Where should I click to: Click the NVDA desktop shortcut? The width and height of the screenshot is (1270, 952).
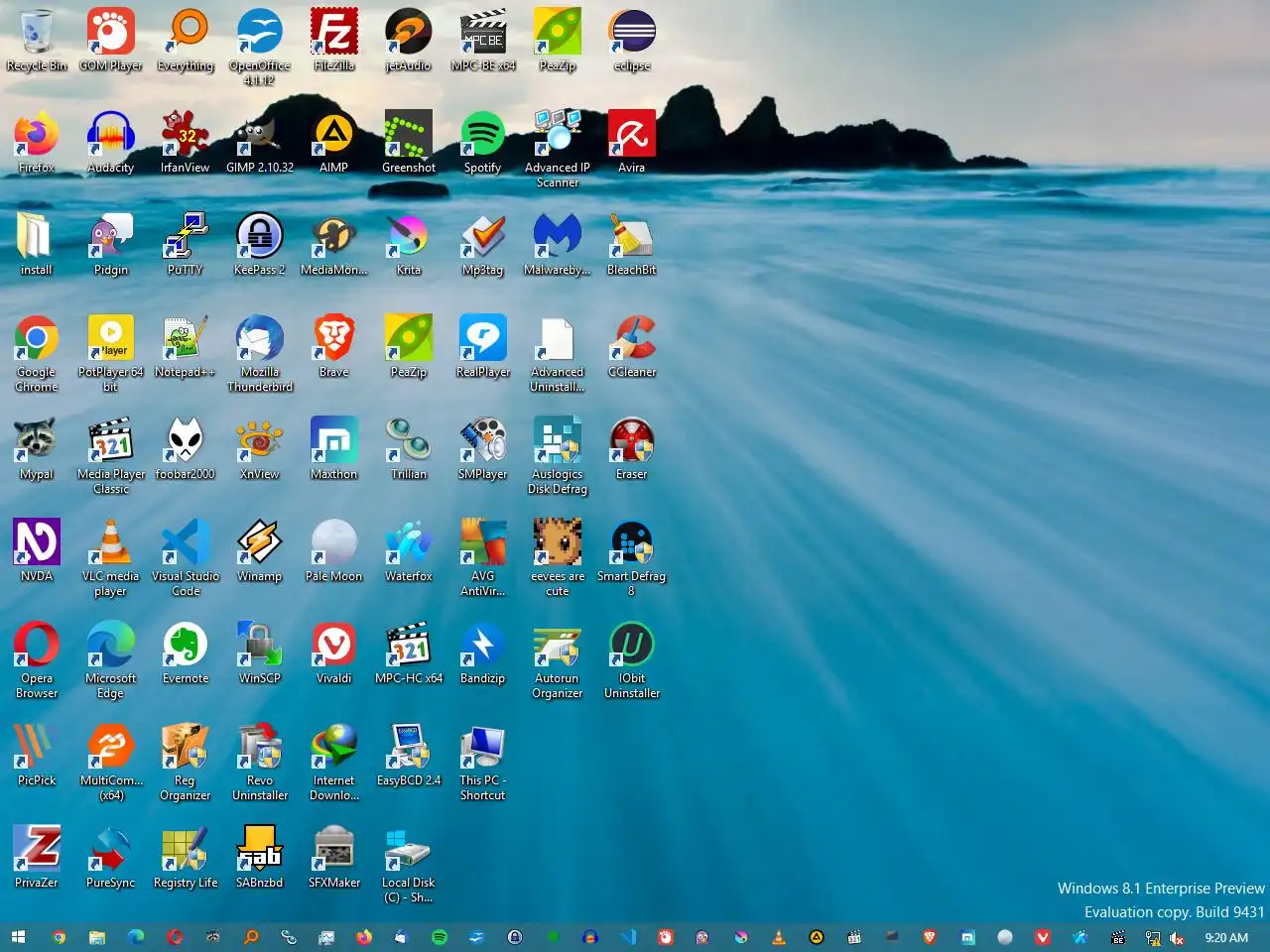[x=37, y=552]
